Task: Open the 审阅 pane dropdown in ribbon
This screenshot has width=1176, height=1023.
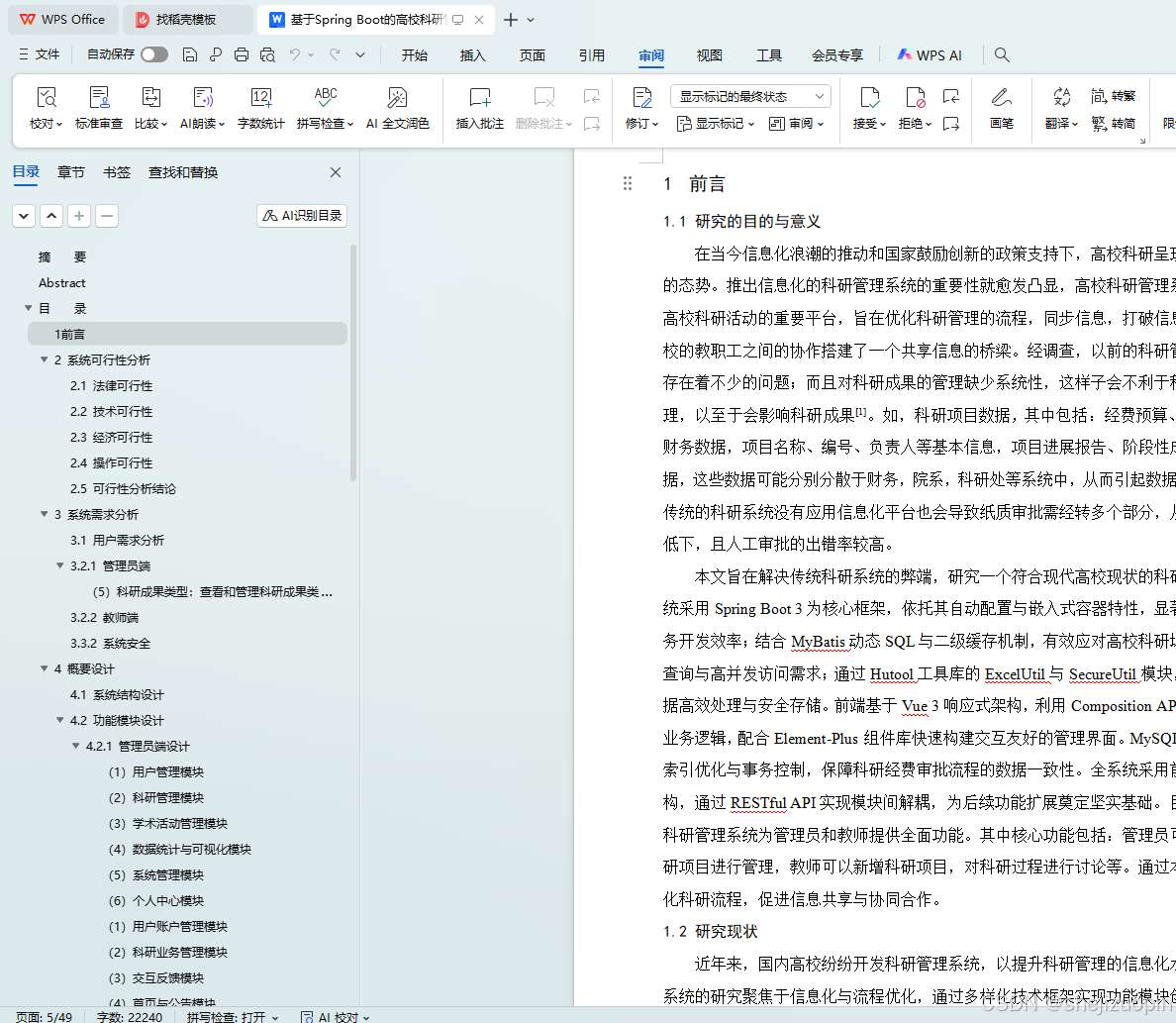Action: [797, 123]
